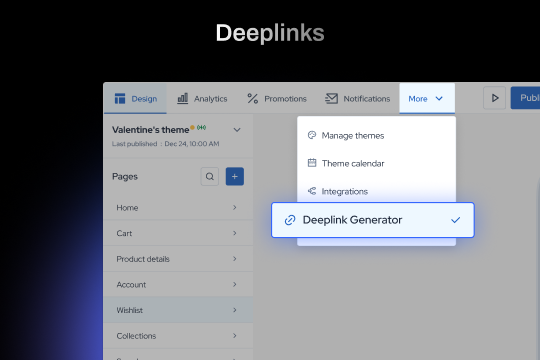Choose Manage themes from the menu
The width and height of the screenshot is (540, 360).
(x=376, y=135)
